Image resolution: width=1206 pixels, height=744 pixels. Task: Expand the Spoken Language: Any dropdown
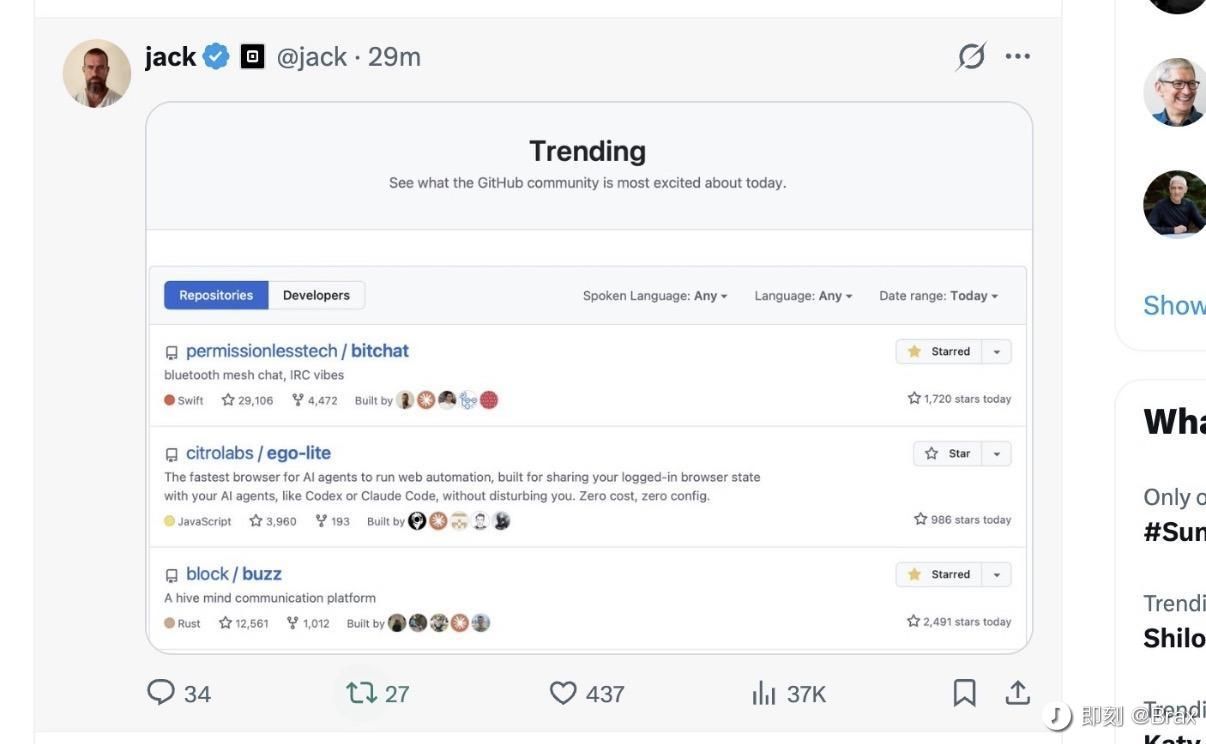click(x=655, y=296)
